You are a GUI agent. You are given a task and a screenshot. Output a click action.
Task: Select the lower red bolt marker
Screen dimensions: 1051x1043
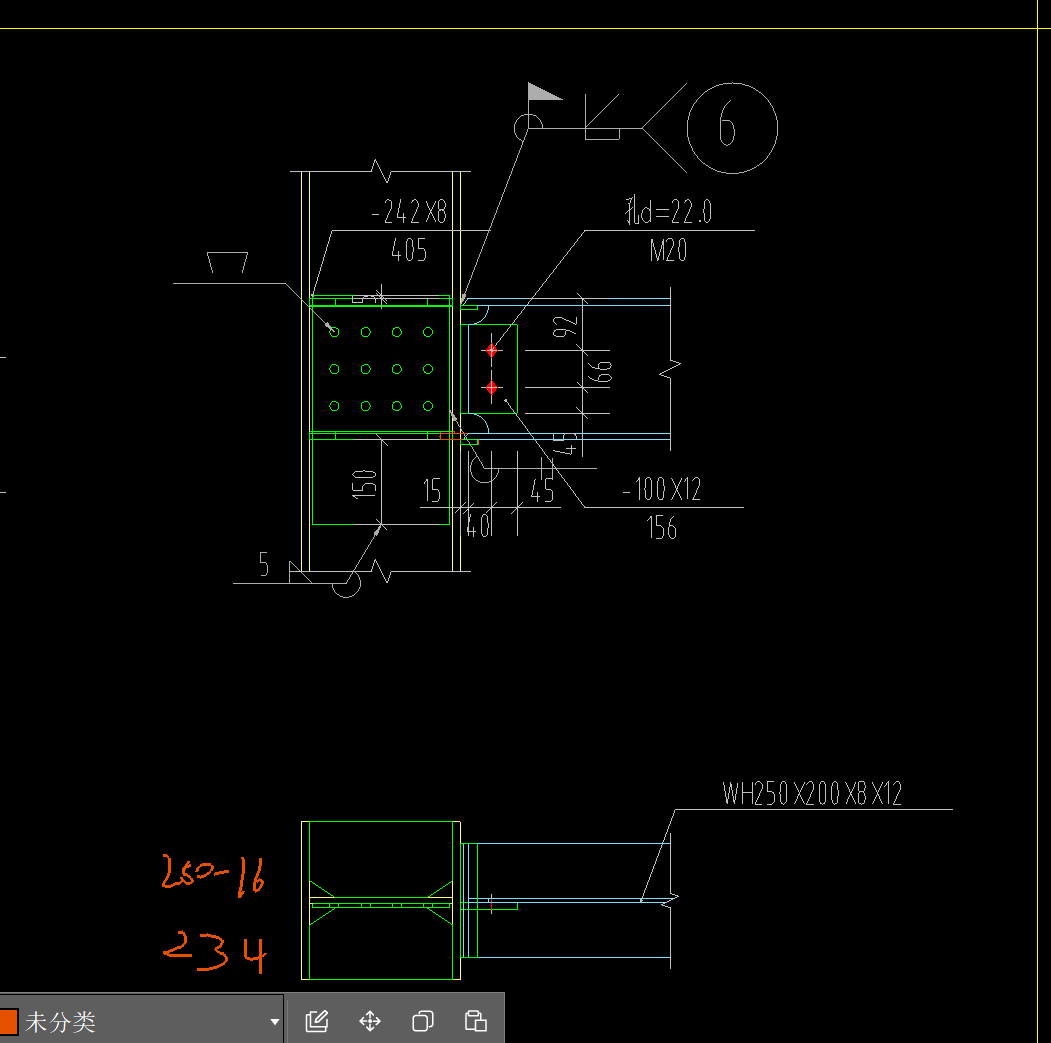point(491,387)
